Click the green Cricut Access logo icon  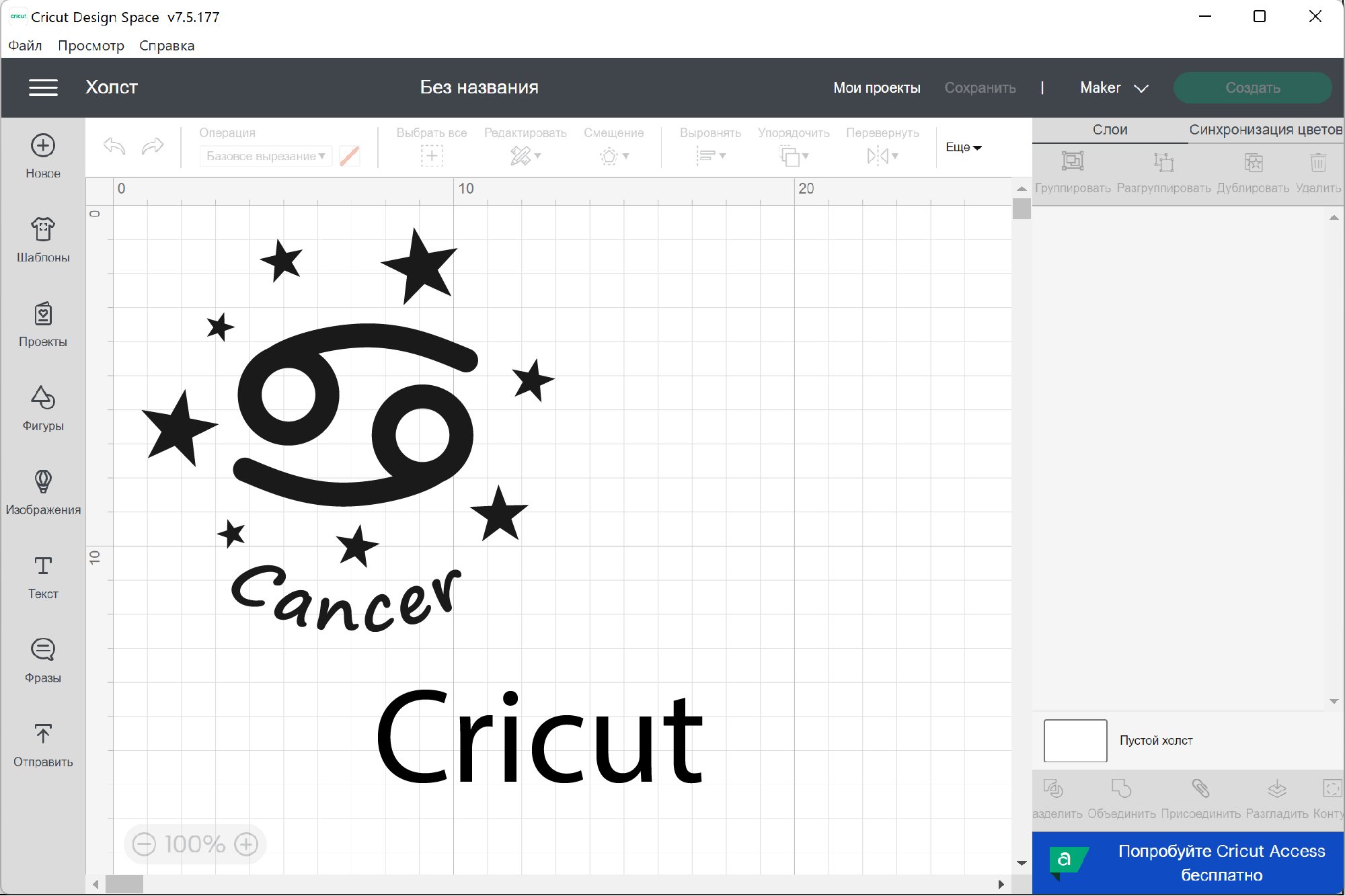click(x=1067, y=862)
